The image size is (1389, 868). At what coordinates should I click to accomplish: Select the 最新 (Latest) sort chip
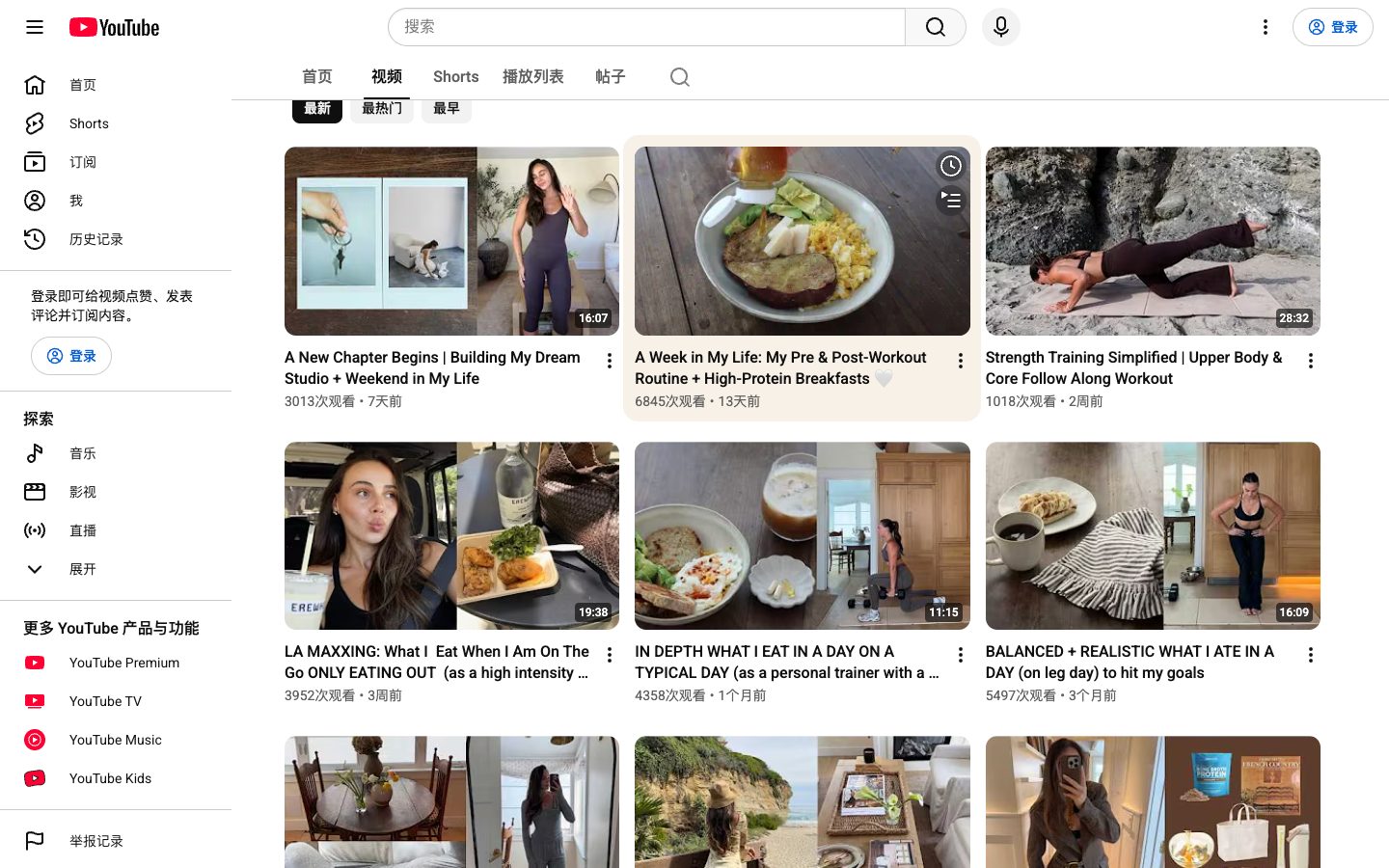[x=317, y=109]
